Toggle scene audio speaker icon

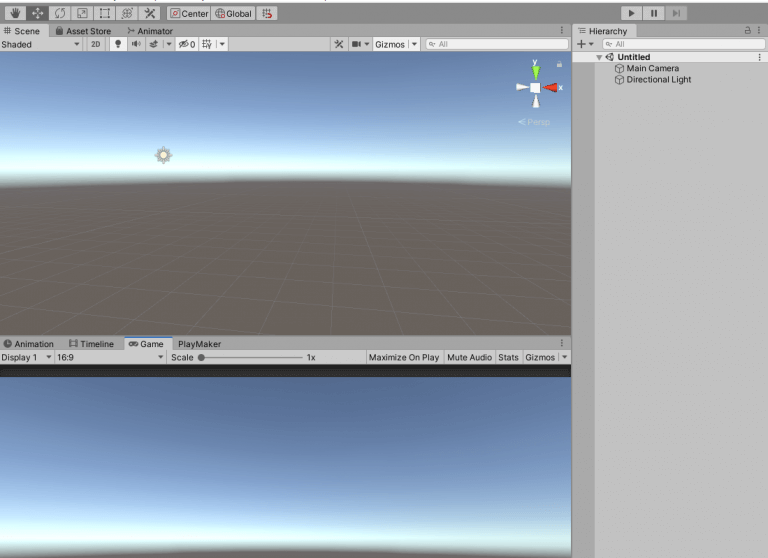(x=136, y=44)
